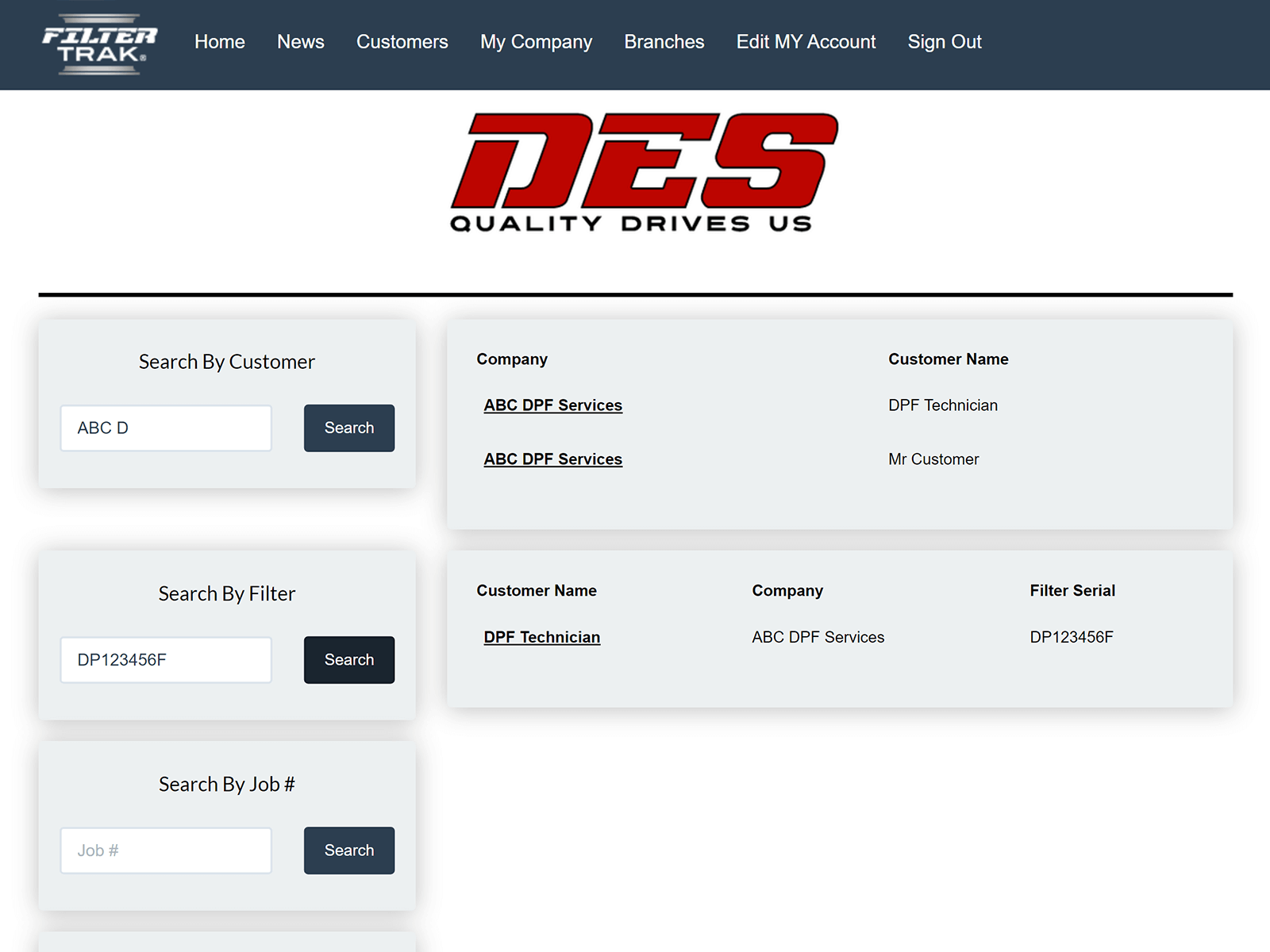The width and height of the screenshot is (1270, 952).
Task: Select 'DPF Technician' in the customer results table
Action: pos(943,405)
